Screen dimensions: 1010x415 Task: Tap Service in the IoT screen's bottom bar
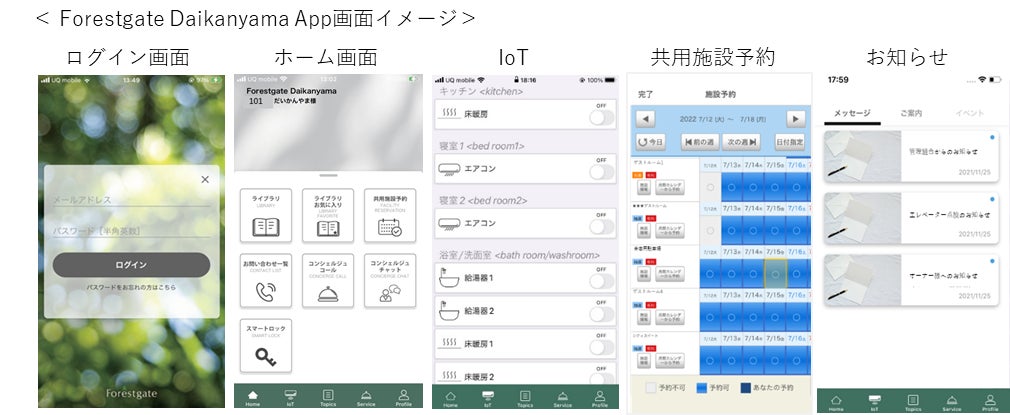(x=562, y=400)
